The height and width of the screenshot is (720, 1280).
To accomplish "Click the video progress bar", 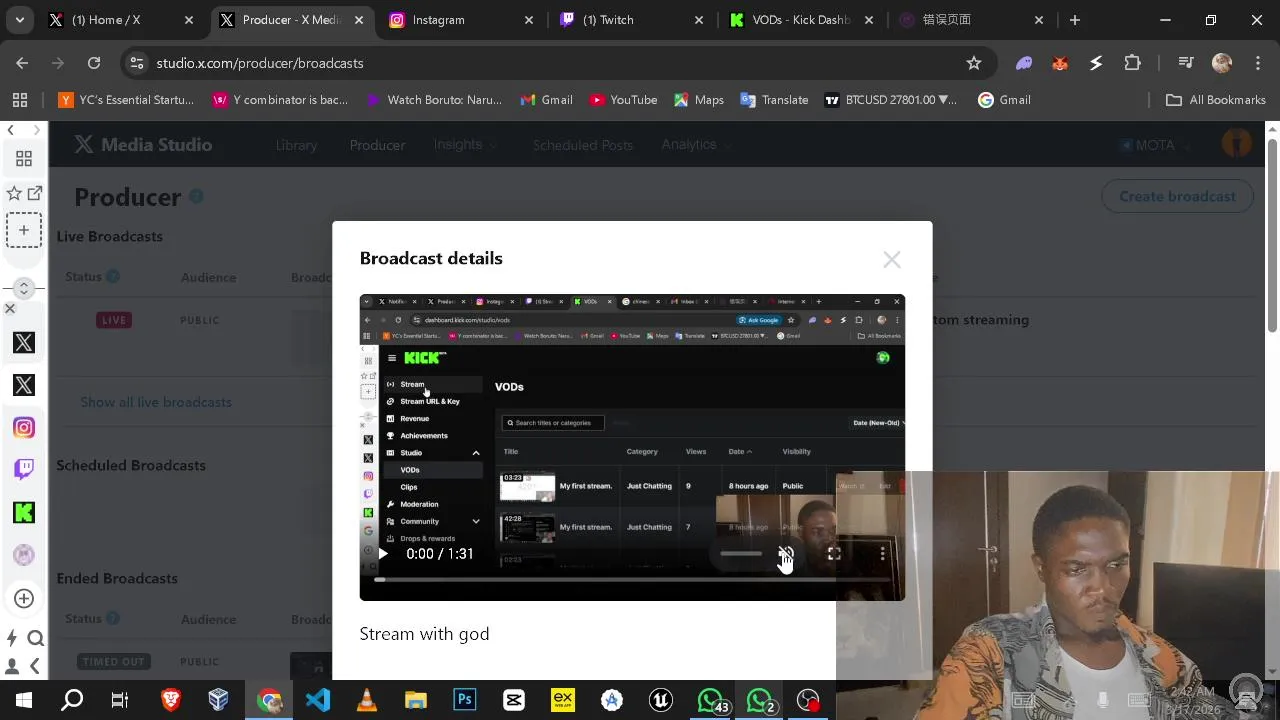I will 632,579.
